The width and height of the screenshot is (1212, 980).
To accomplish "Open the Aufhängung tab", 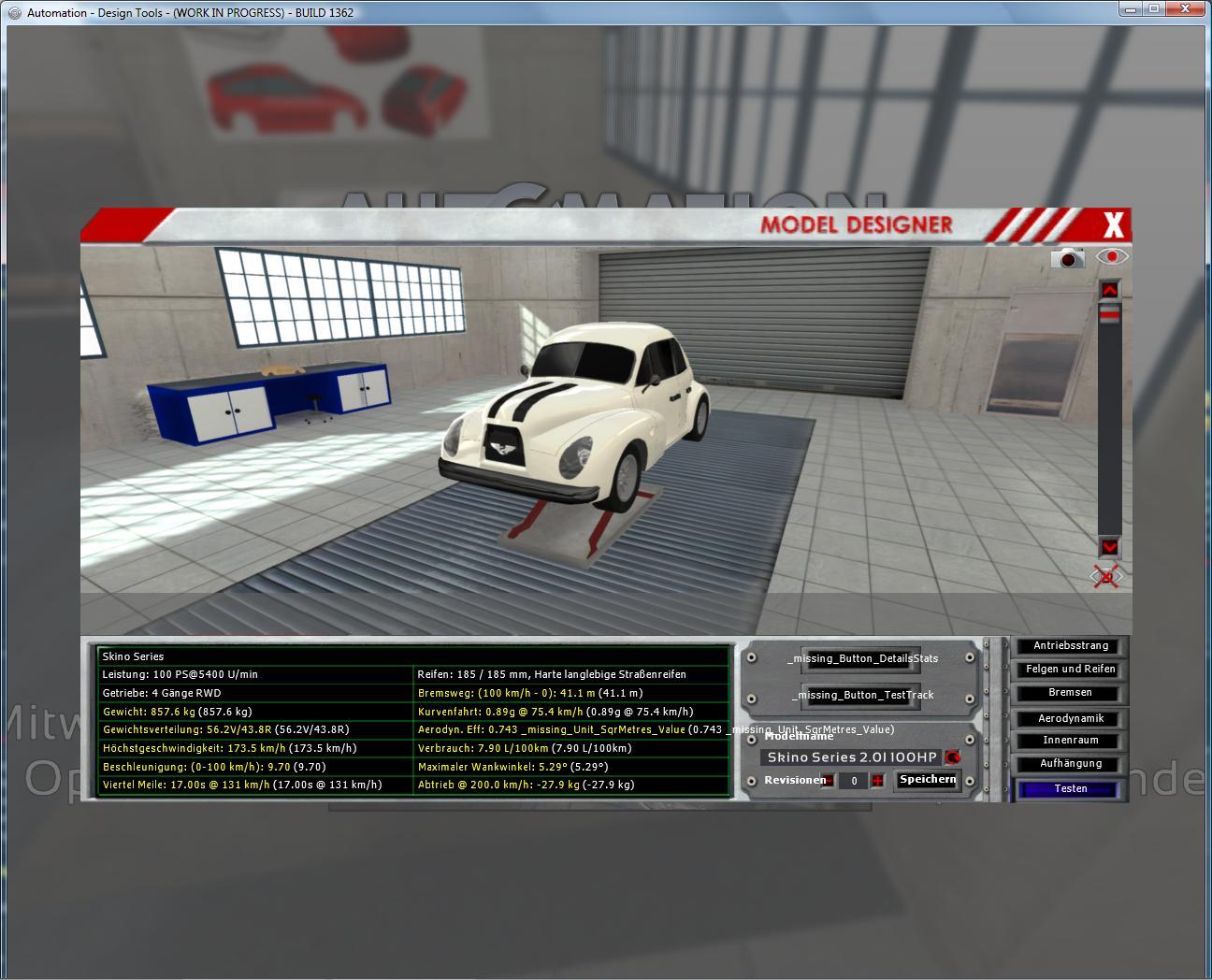I will point(1071,764).
